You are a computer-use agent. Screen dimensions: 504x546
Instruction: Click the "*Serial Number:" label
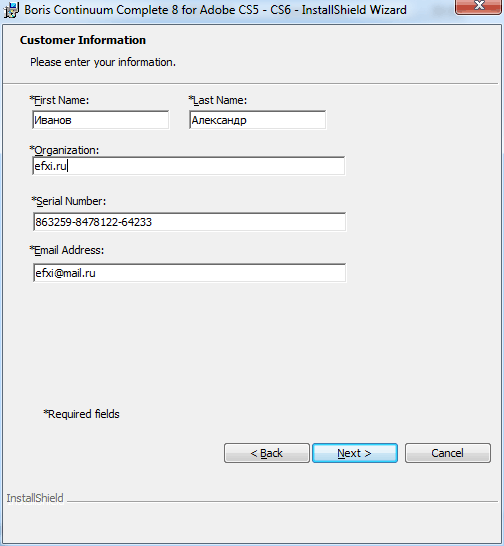pyautogui.click(x=69, y=201)
